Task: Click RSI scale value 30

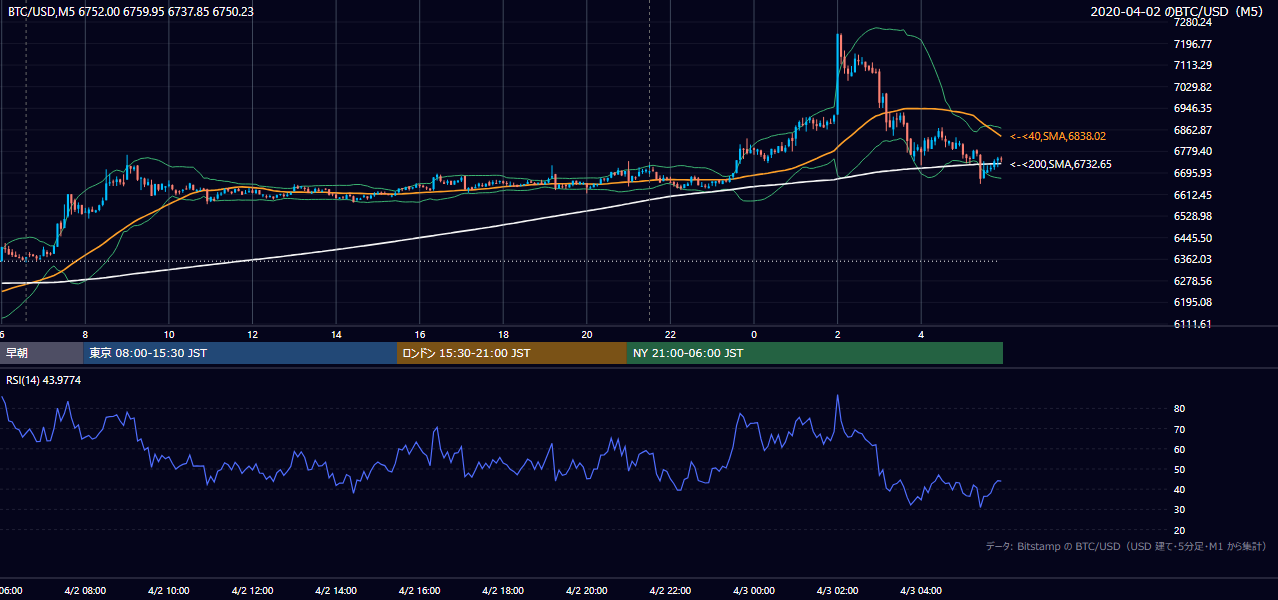Action: pos(1180,510)
